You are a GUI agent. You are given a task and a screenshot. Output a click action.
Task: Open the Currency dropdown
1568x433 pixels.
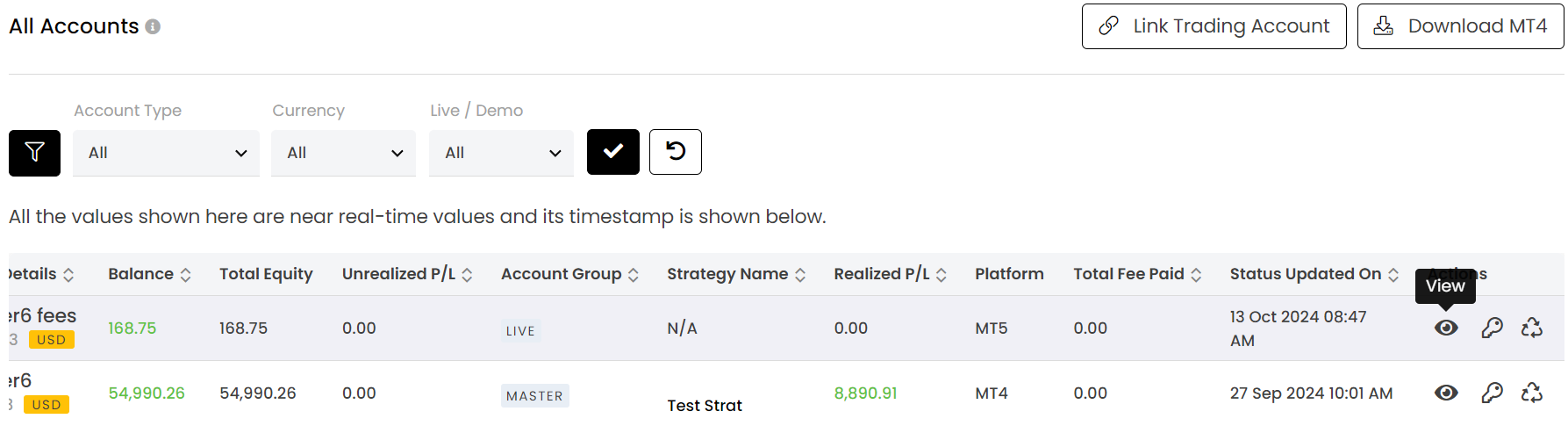(344, 153)
